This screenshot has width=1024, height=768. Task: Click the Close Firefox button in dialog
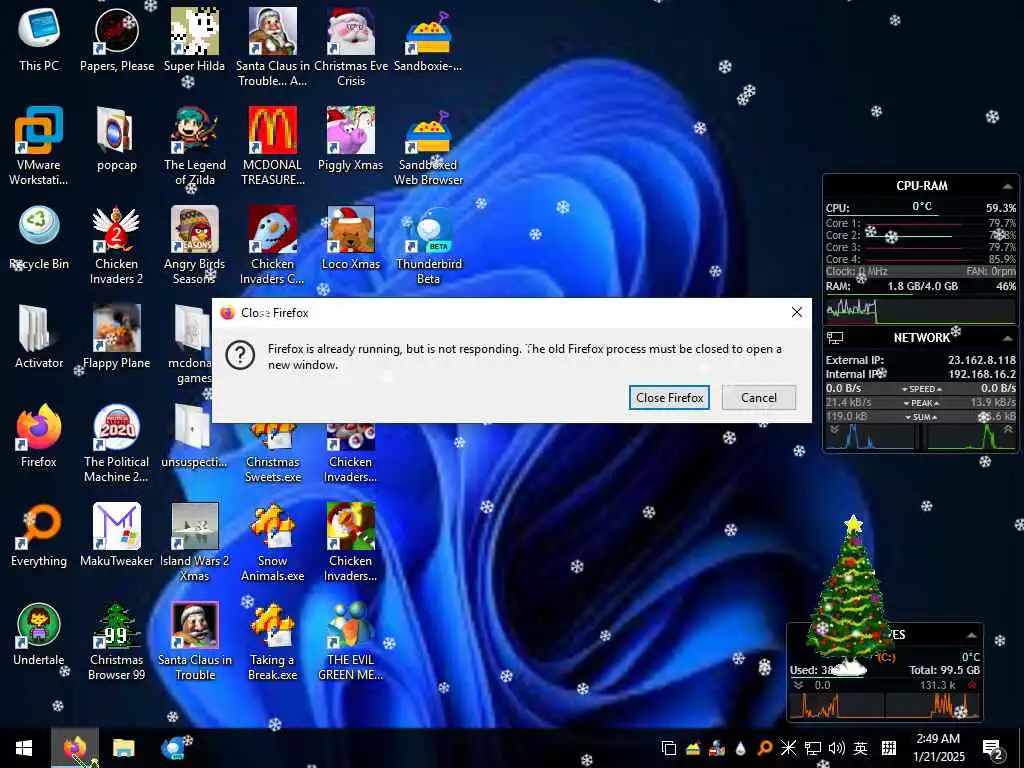point(669,398)
